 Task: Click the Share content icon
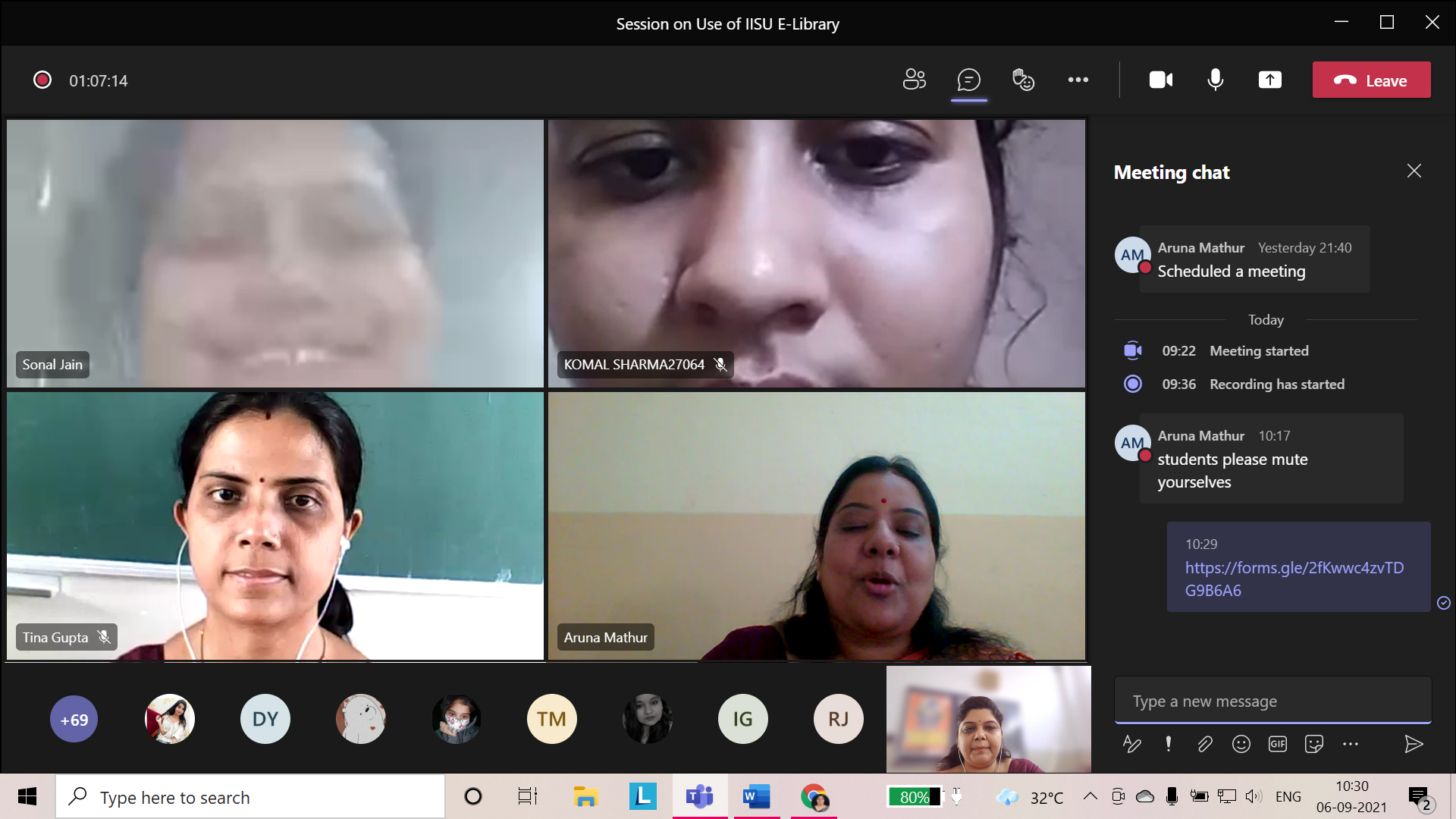pos(1269,80)
